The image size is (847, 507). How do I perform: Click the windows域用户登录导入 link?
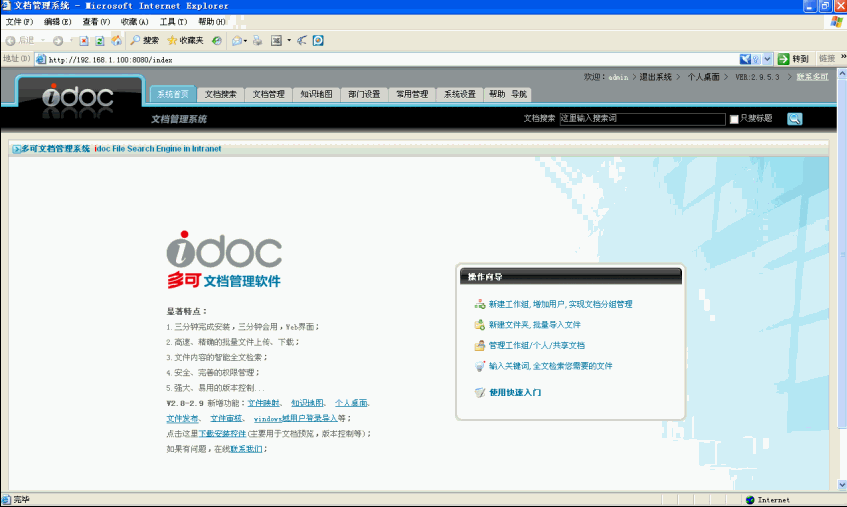pyautogui.click(x=295, y=418)
